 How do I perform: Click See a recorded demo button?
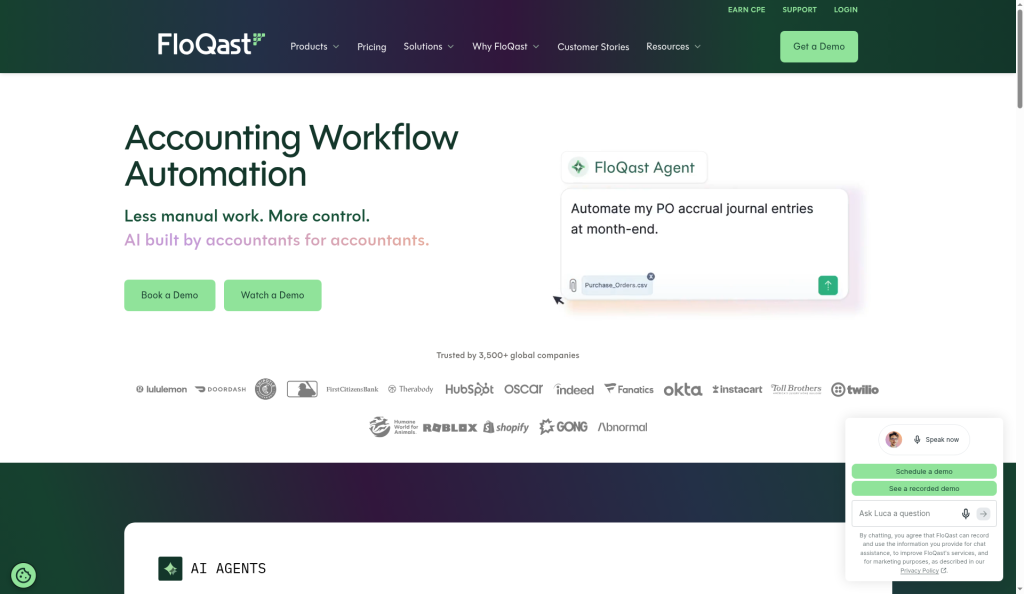(x=923, y=488)
